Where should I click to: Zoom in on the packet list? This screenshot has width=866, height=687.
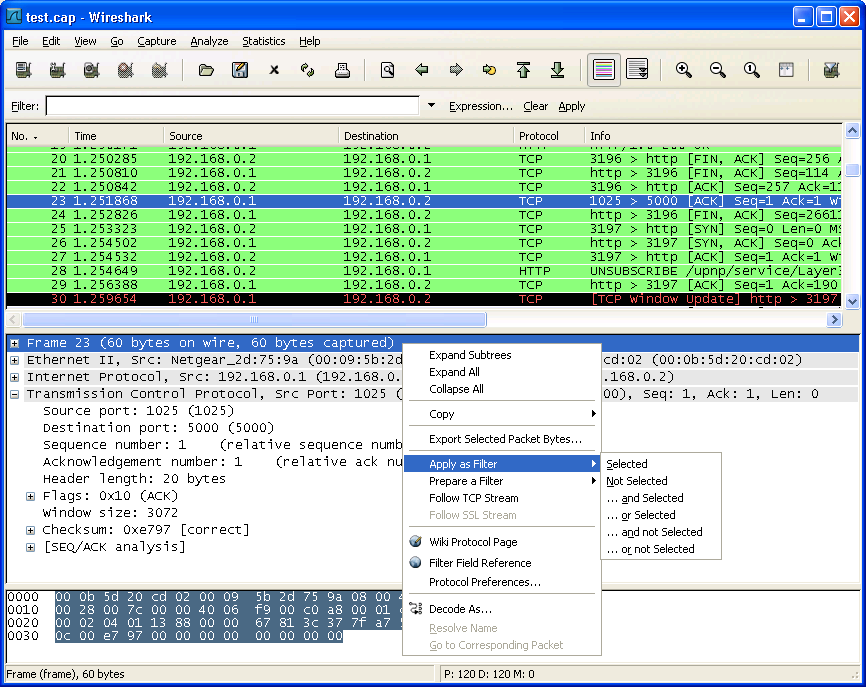click(684, 70)
